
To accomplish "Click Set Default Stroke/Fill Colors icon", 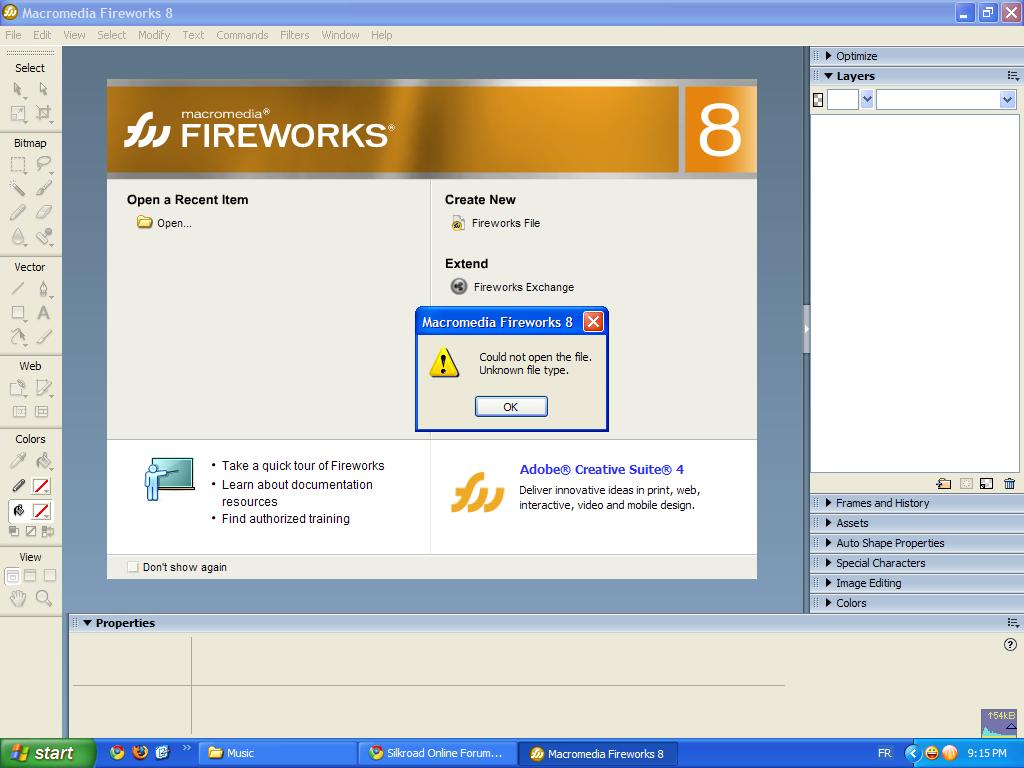I will (x=14, y=532).
